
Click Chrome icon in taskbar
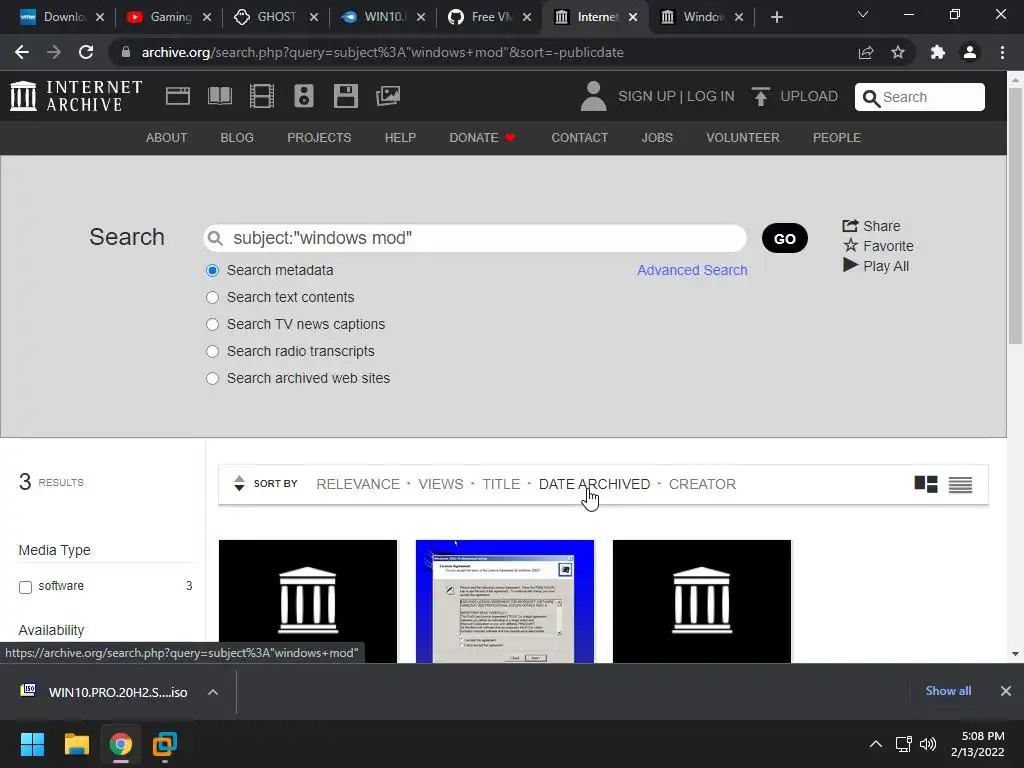(x=120, y=744)
